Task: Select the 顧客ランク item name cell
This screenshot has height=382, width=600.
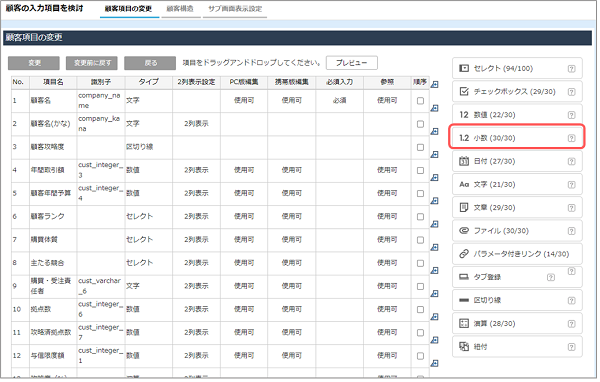Action: click(x=53, y=216)
